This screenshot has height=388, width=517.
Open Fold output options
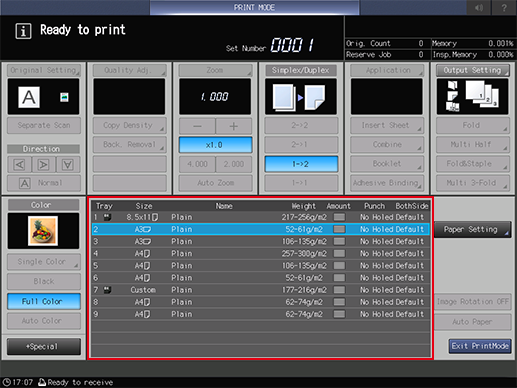point(473,125)
